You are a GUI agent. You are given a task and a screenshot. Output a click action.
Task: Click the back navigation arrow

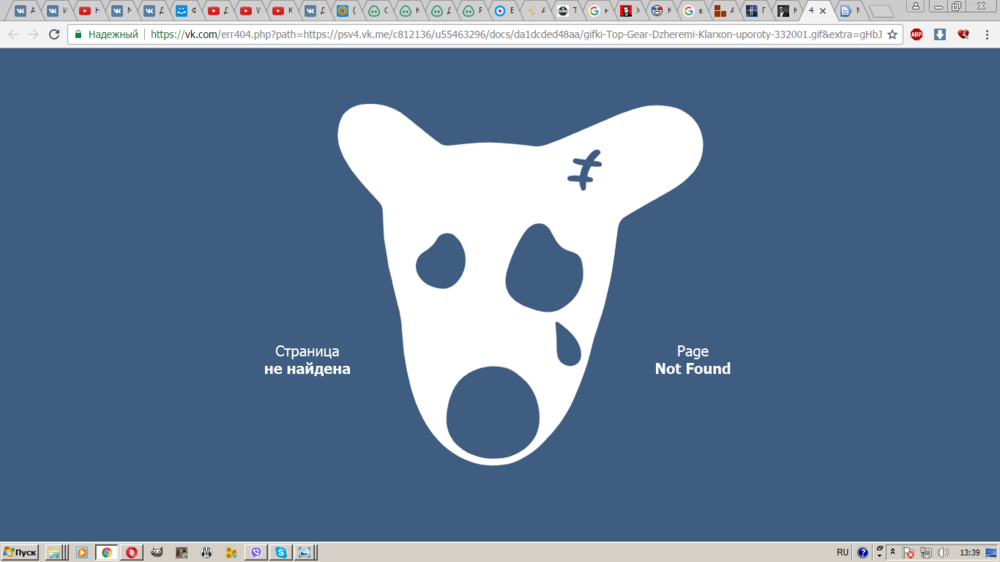13,34
